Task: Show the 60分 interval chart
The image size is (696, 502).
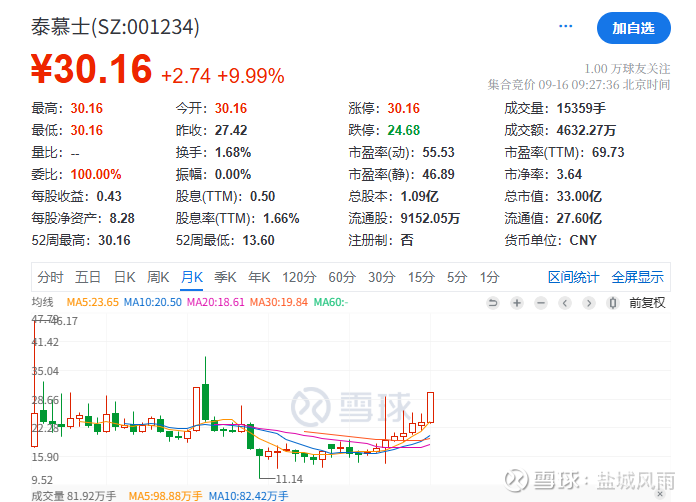Action: pyautogui.click(x=342, y=277)
